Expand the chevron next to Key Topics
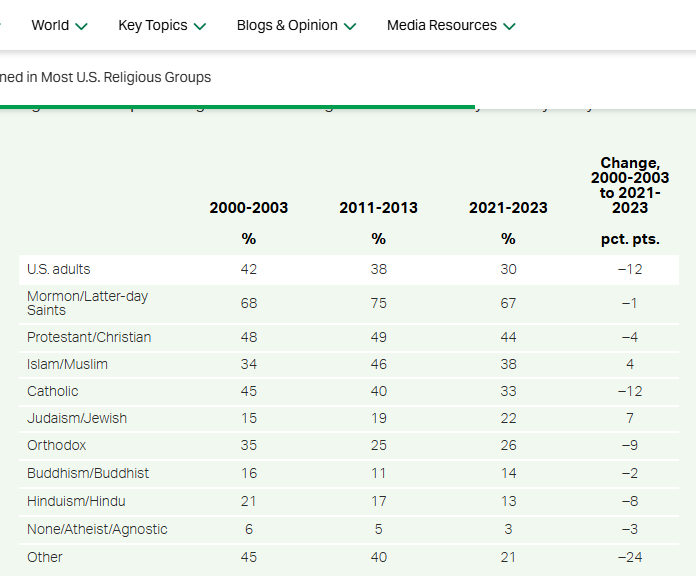 pos(200,27)
